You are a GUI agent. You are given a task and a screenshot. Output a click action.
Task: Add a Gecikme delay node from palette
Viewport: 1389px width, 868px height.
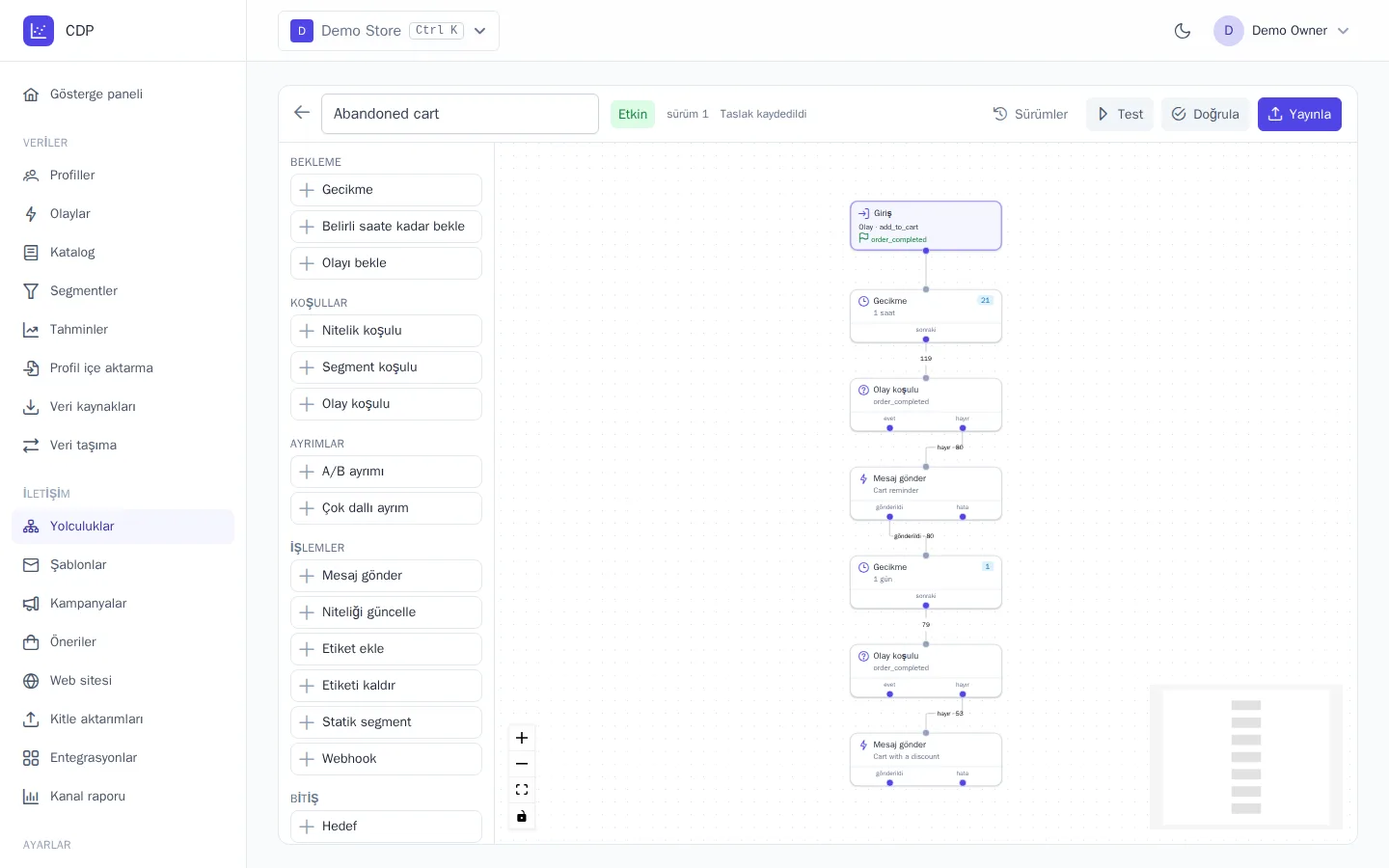click(x=386, y=190)
